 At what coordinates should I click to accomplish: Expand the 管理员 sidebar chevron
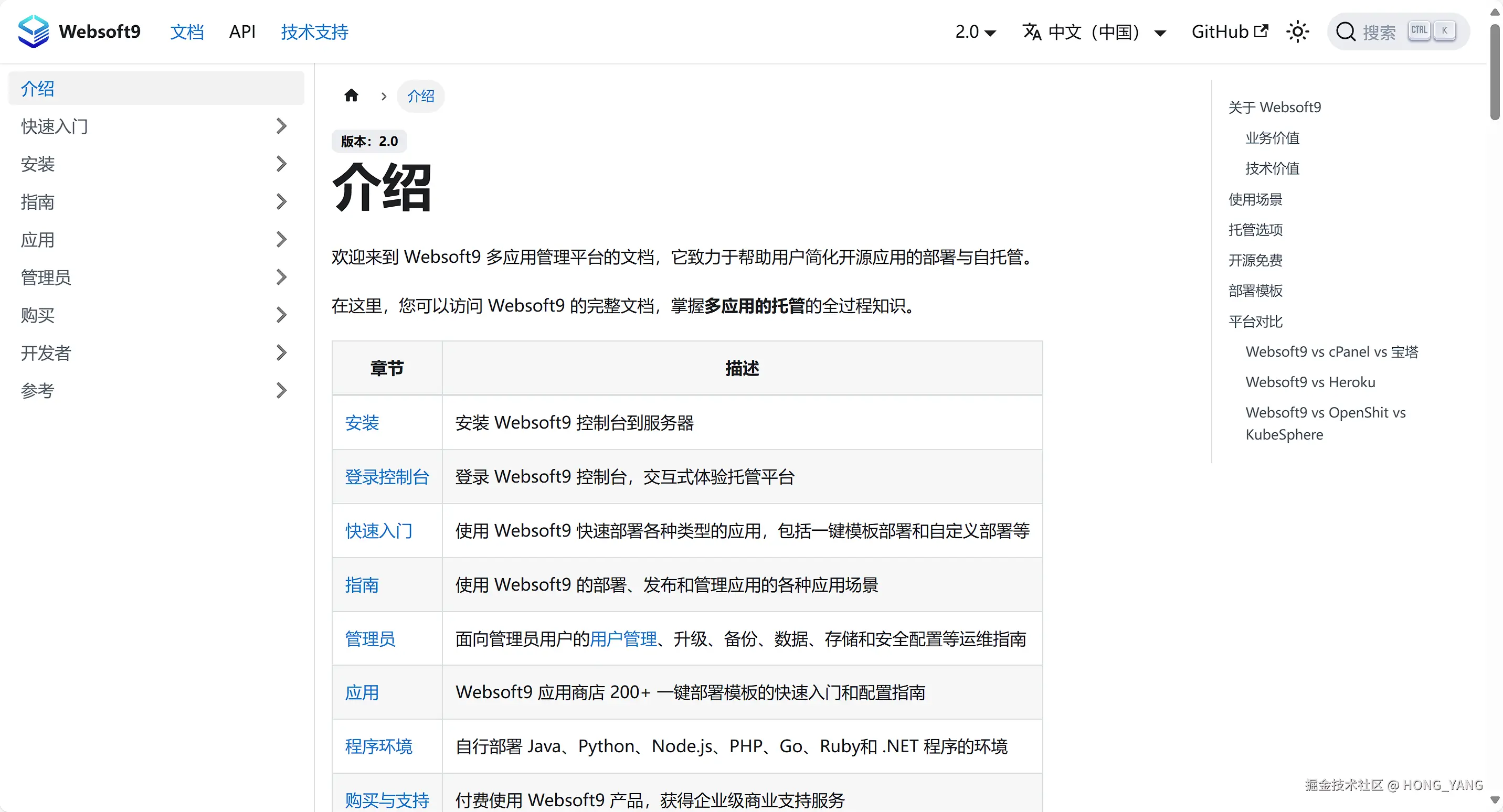coord(281,277)
